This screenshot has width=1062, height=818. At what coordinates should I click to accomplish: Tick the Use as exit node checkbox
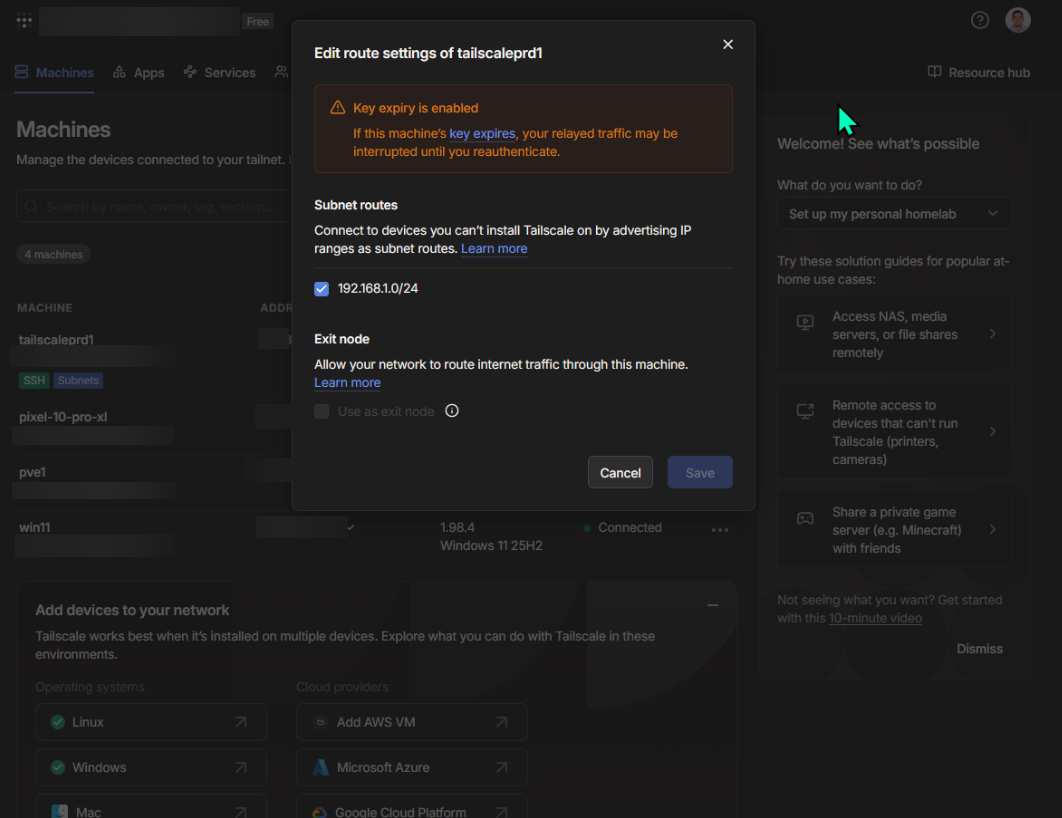pos(322,412)
